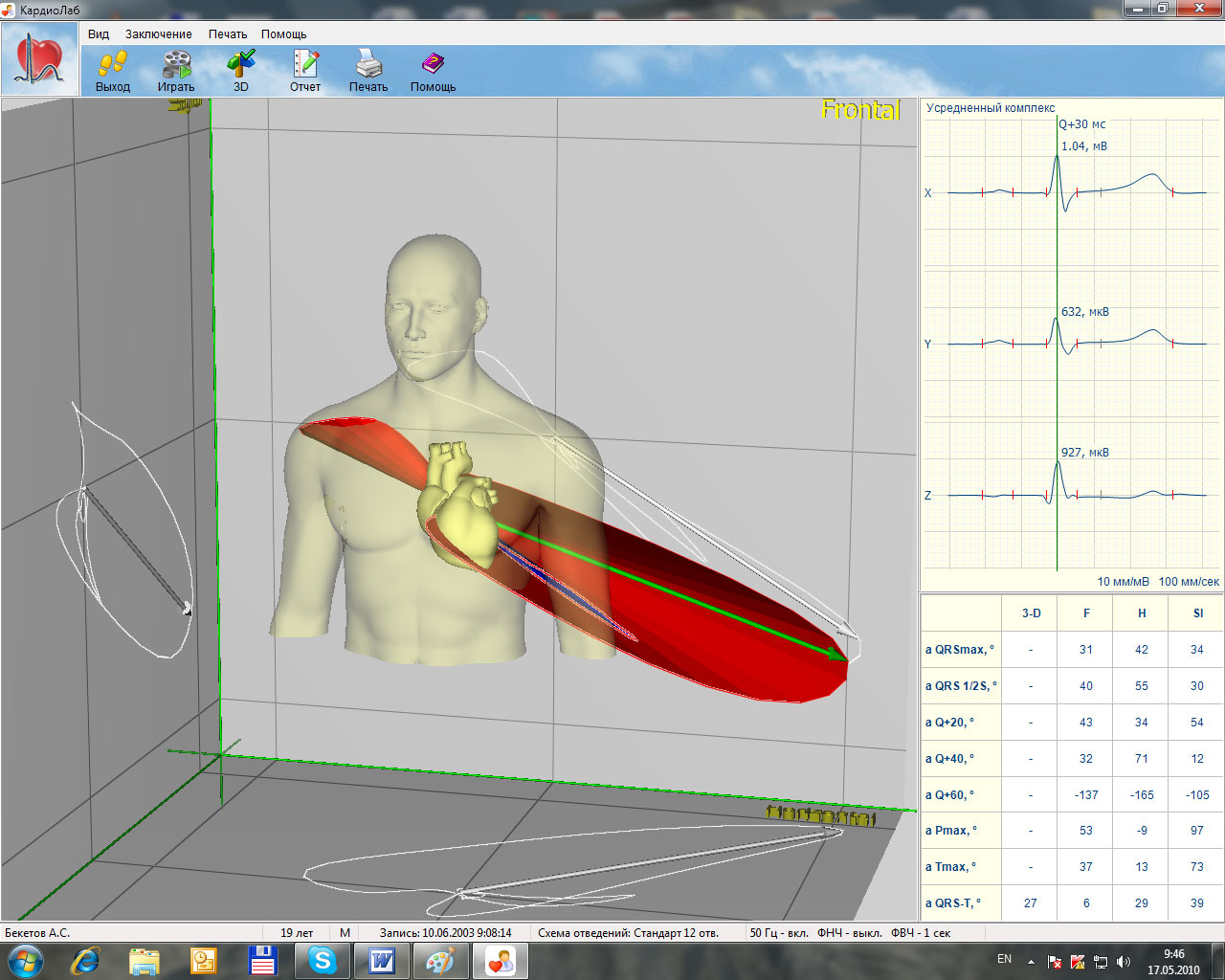Click the Frontal view label

point(860,110)
